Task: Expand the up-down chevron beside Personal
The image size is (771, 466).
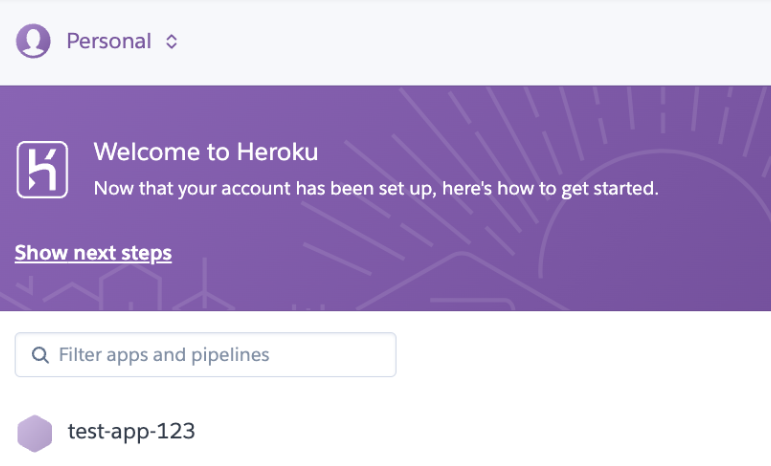Action: click(172, 42)
